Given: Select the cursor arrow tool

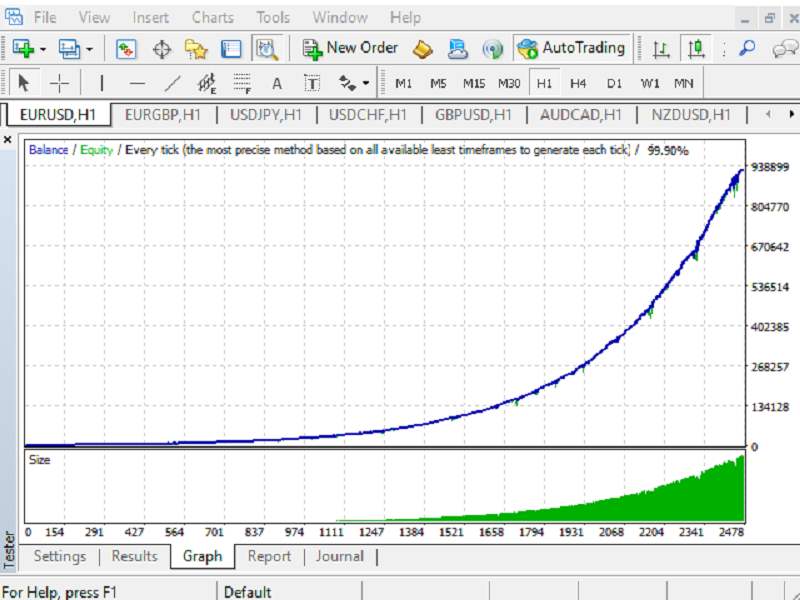Looking at the screenshot, I should pyautogui.click(x=23, y=83).
